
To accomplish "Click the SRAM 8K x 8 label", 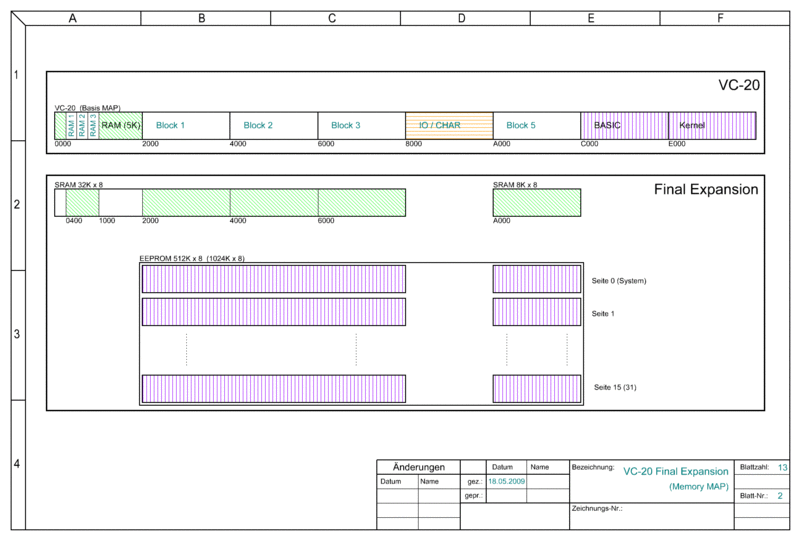I will point(515,185).
